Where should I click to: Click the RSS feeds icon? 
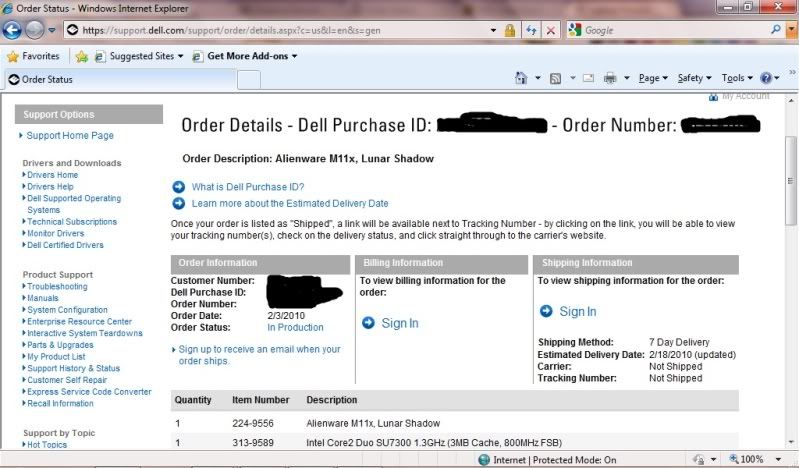coord(555,78)
